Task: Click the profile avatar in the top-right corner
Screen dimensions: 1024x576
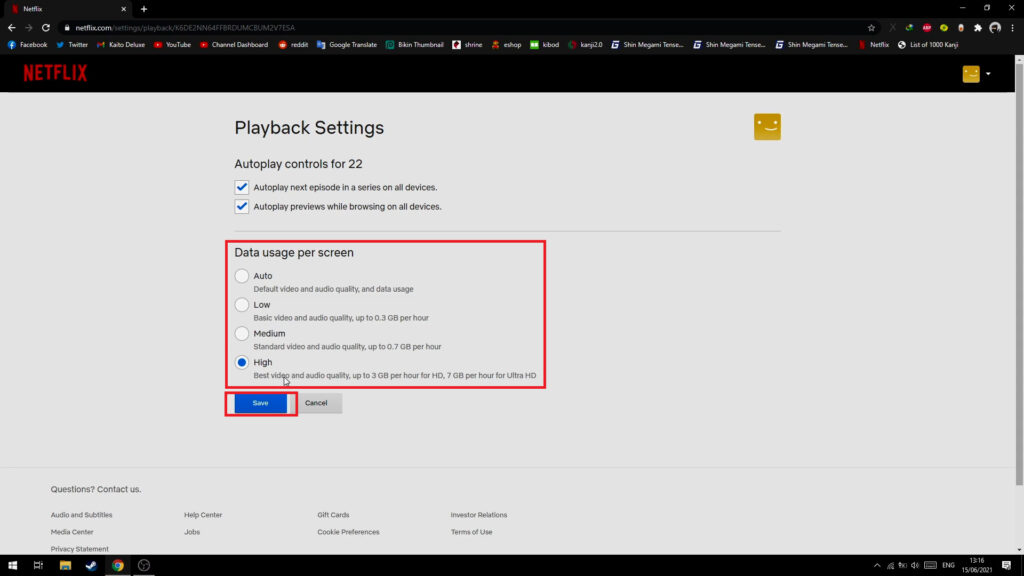Action: pyautogui.click(x=967, y=73)
